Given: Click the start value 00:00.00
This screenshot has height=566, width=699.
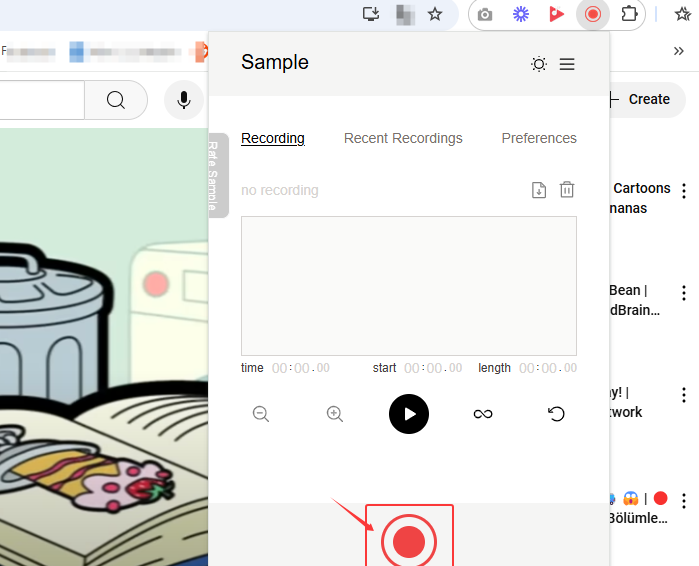Looking at the screenshot, I should tap(433, 368).
